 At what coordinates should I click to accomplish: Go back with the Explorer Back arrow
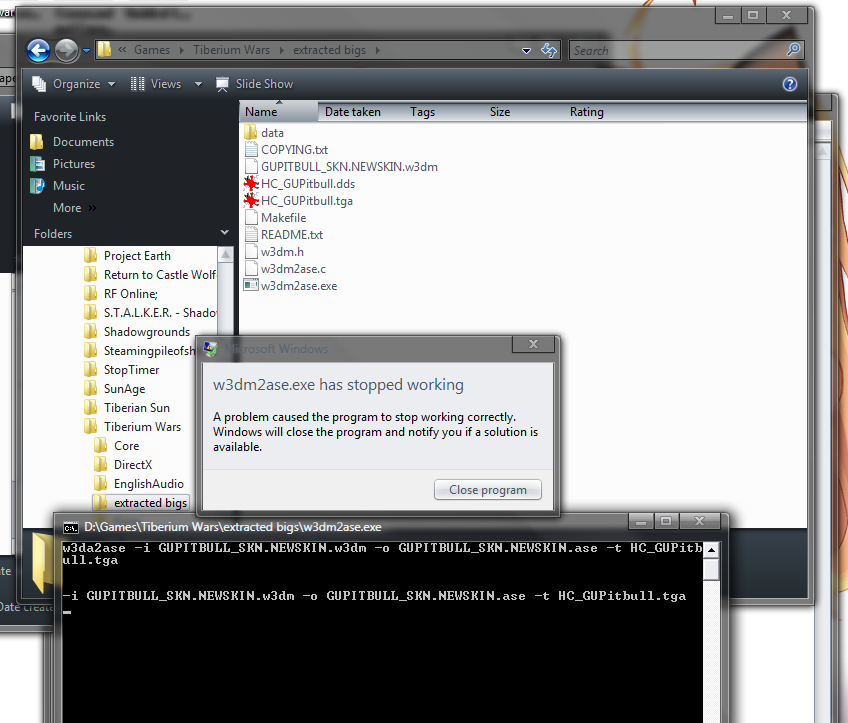(x=38, y=51)
